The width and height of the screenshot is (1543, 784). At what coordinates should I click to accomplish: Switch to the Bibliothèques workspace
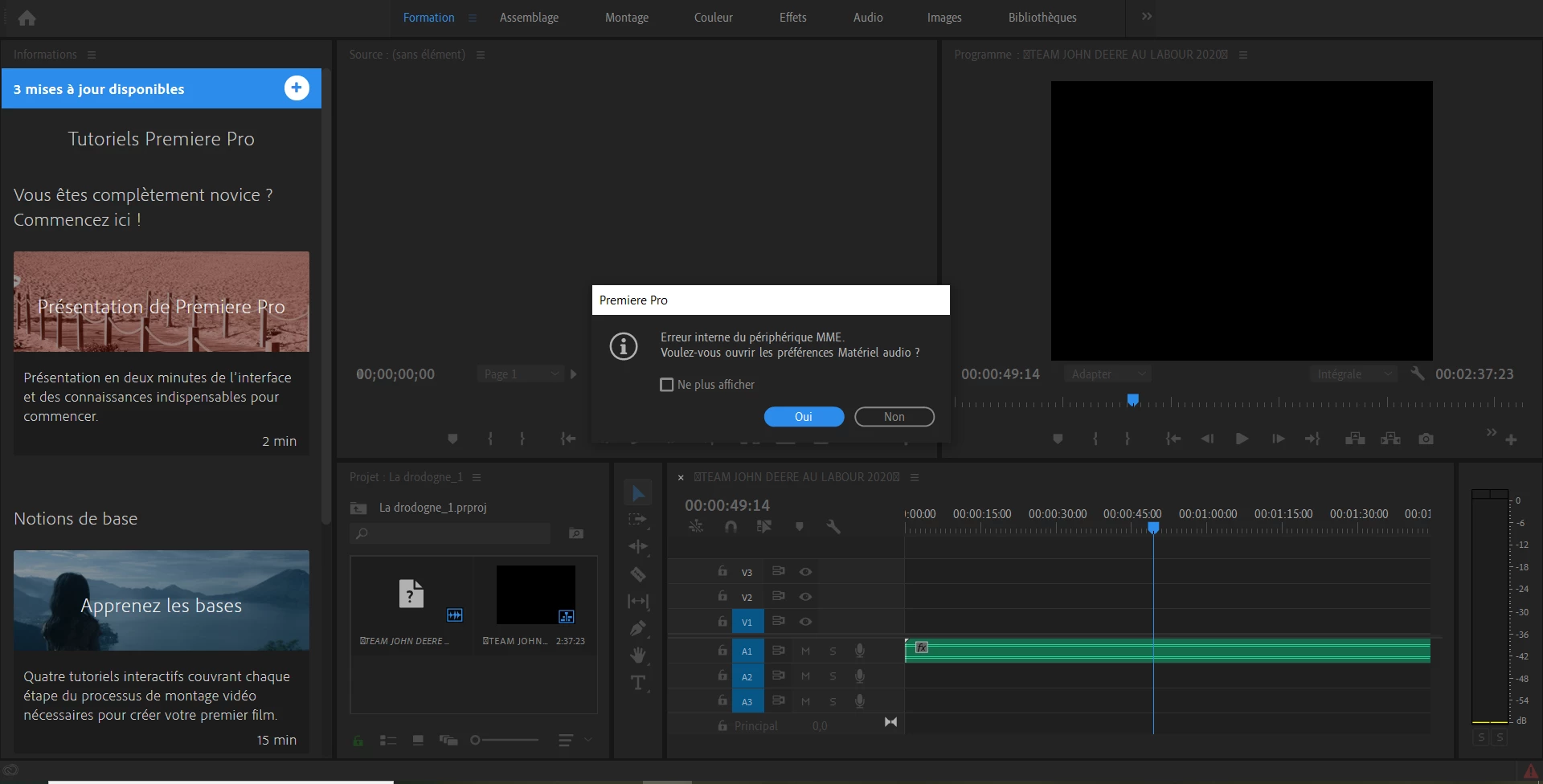1042,18
